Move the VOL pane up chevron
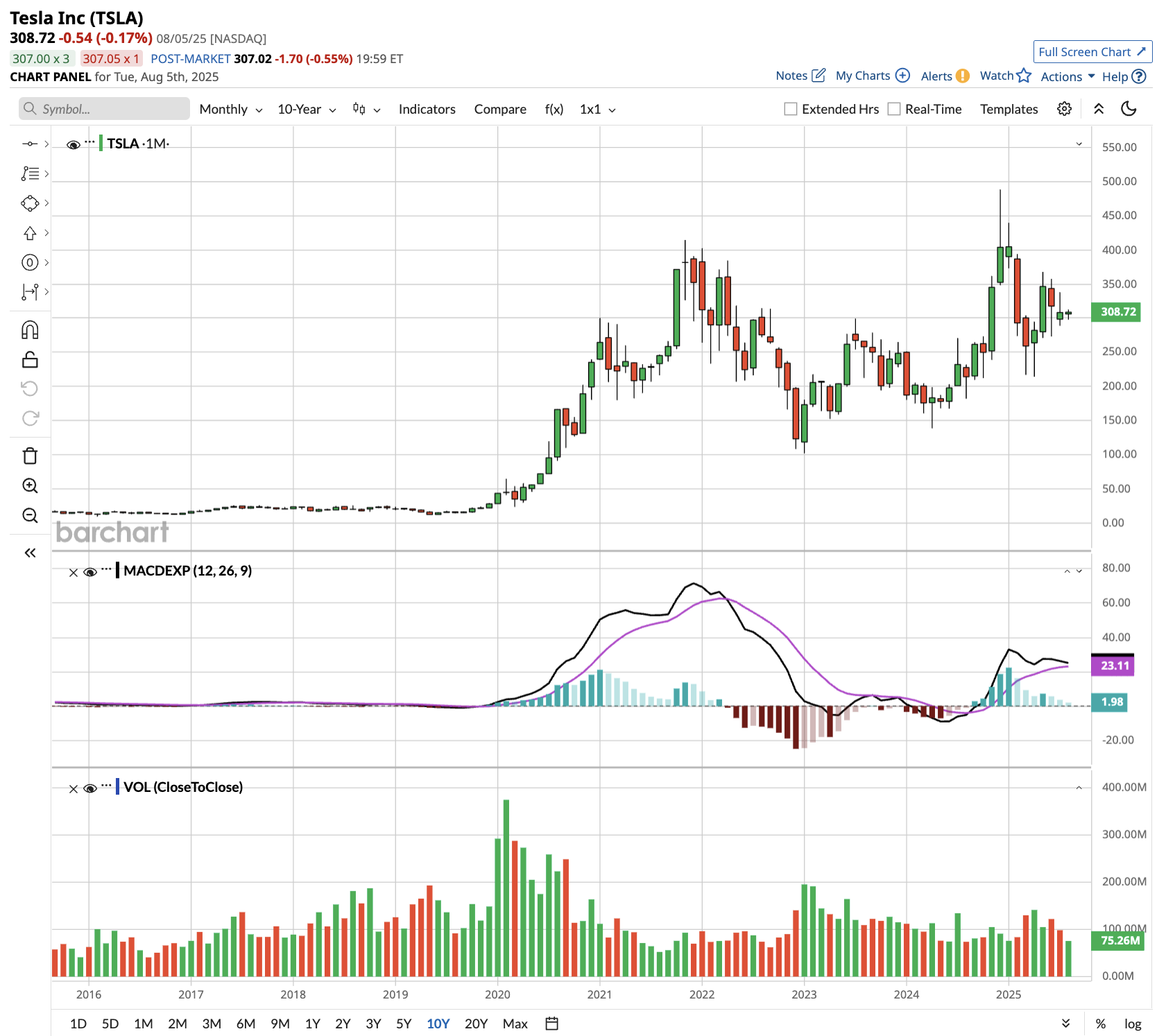 tap(1079, 788)
